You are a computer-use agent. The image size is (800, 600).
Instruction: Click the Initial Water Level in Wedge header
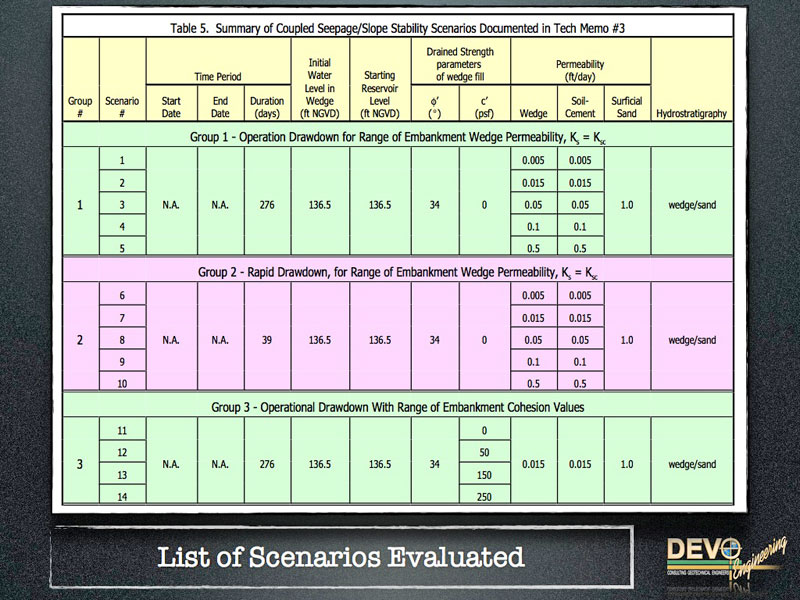point(321,88)
